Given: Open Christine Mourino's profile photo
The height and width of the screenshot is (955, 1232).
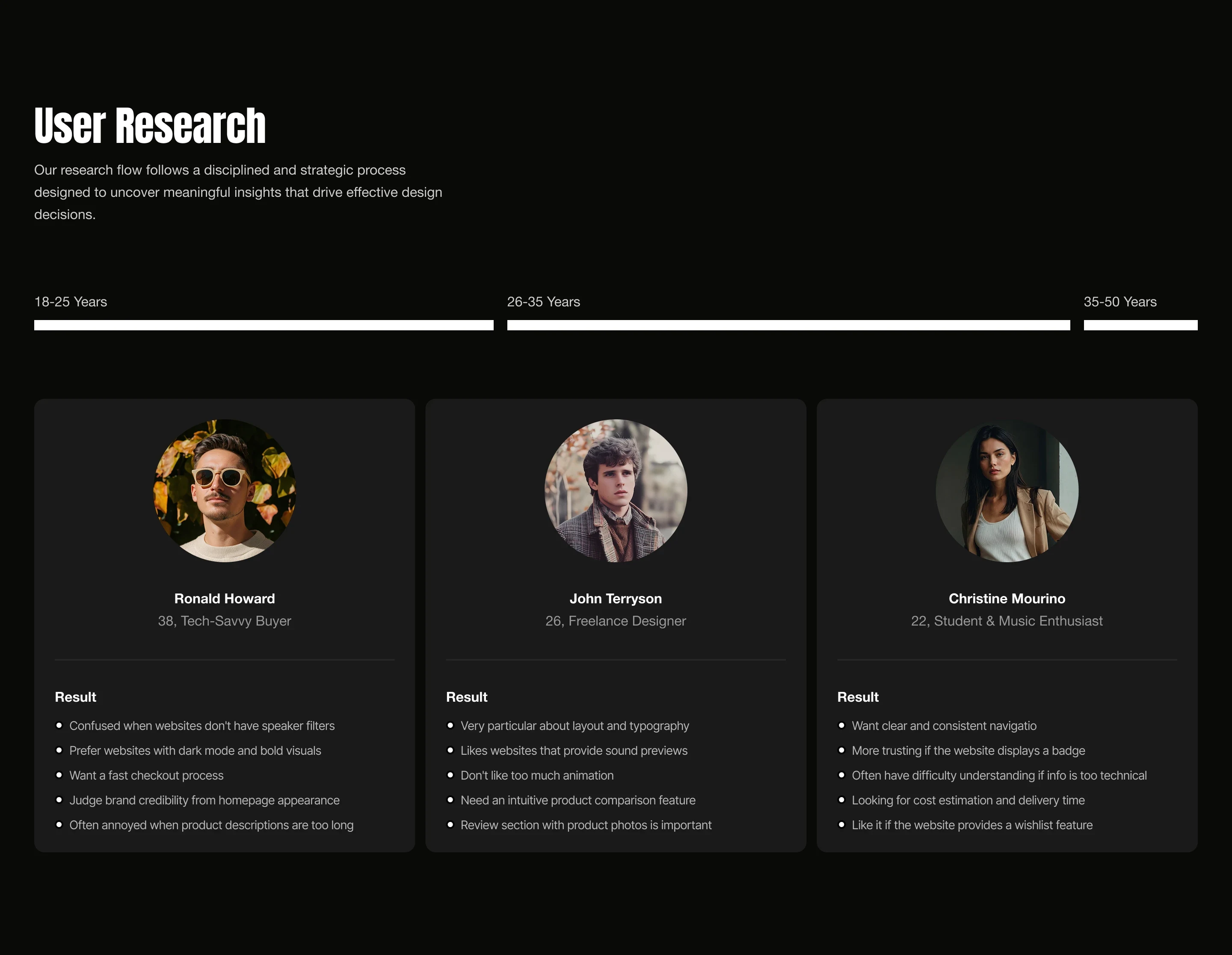Looking at the screenshot, I should click(1007, 490).
